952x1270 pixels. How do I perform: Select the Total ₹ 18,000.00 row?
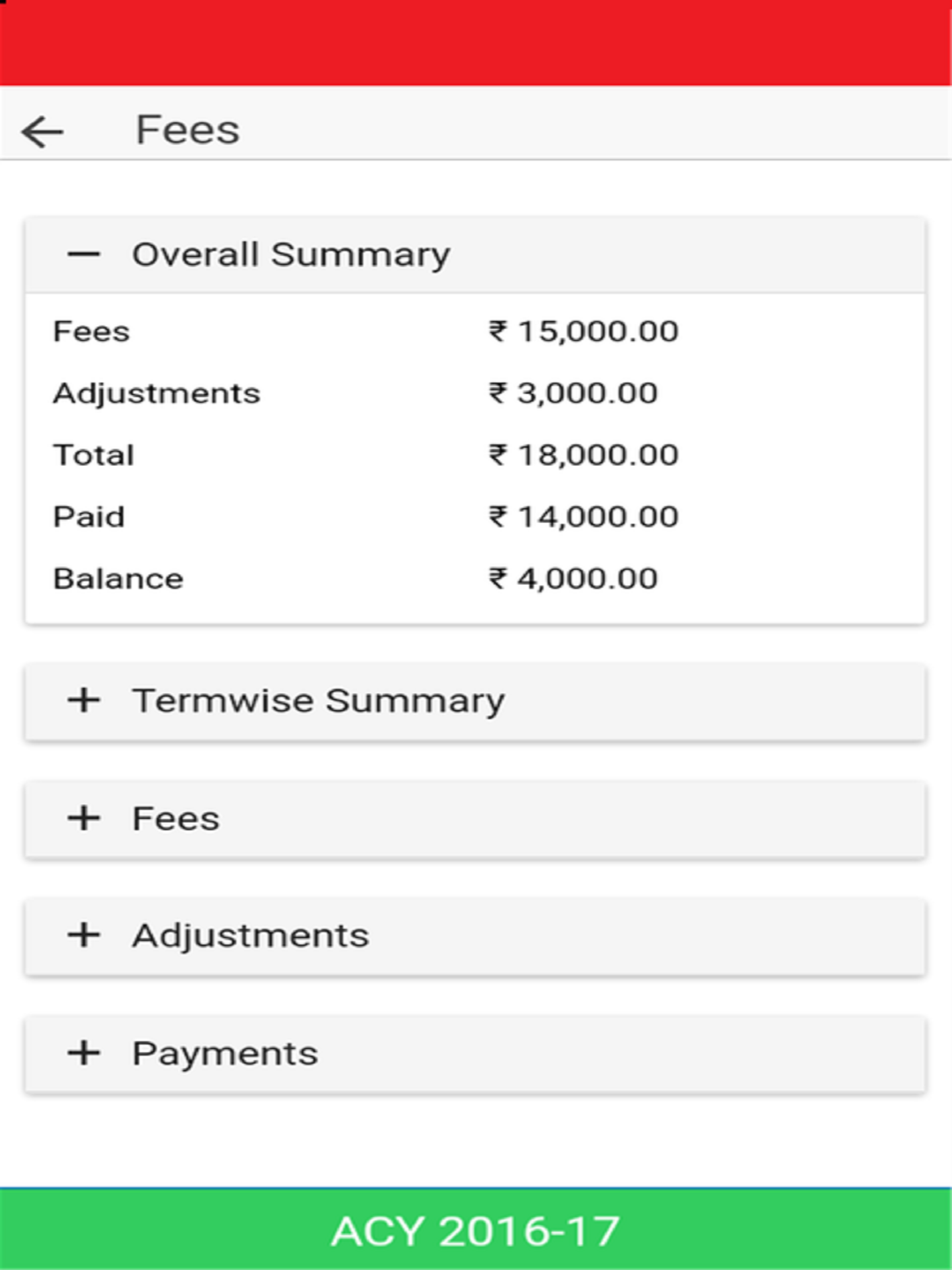click(476, 455)
